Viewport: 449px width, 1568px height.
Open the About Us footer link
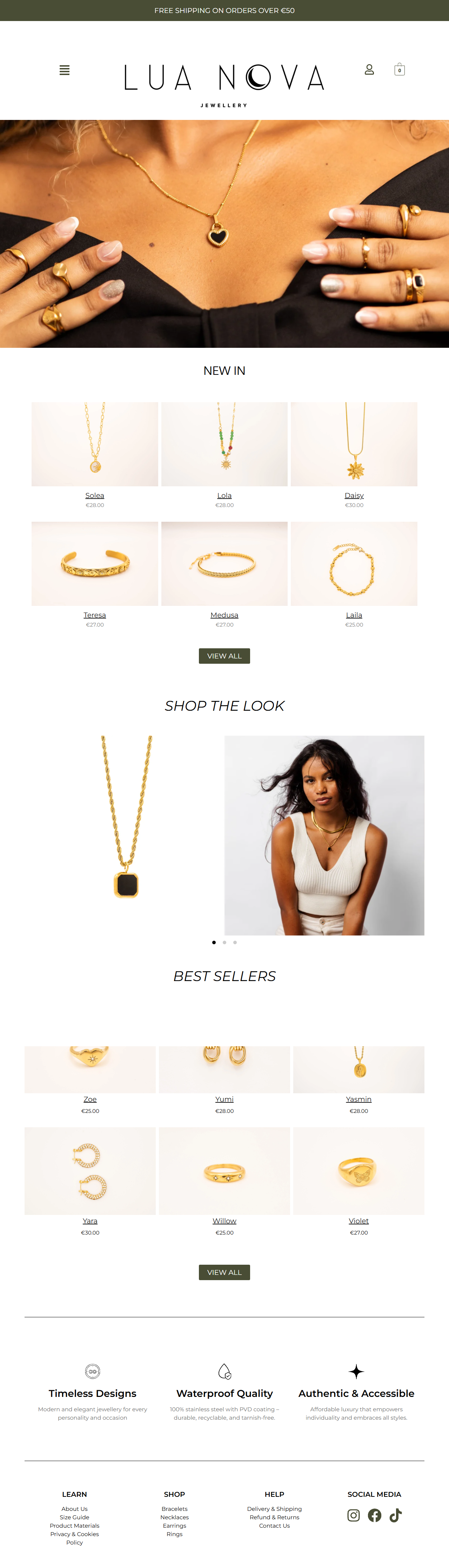click(x=74, y=1509)
